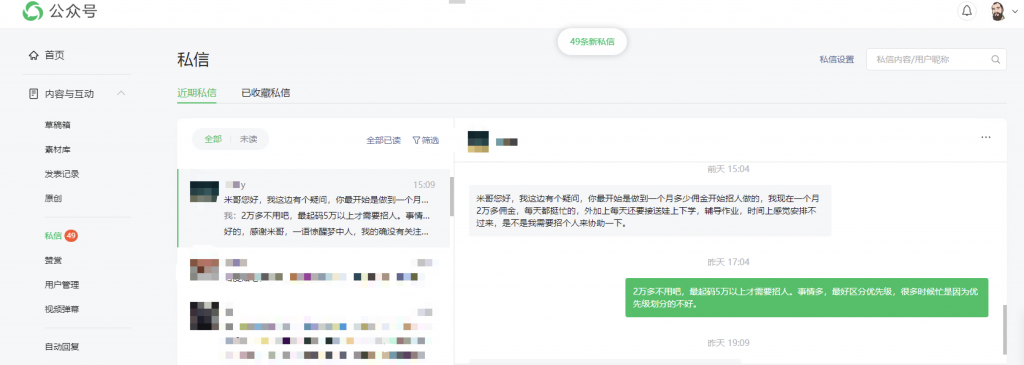
Task: Click the 私信 page heading
Action: (x=193, y=60)
